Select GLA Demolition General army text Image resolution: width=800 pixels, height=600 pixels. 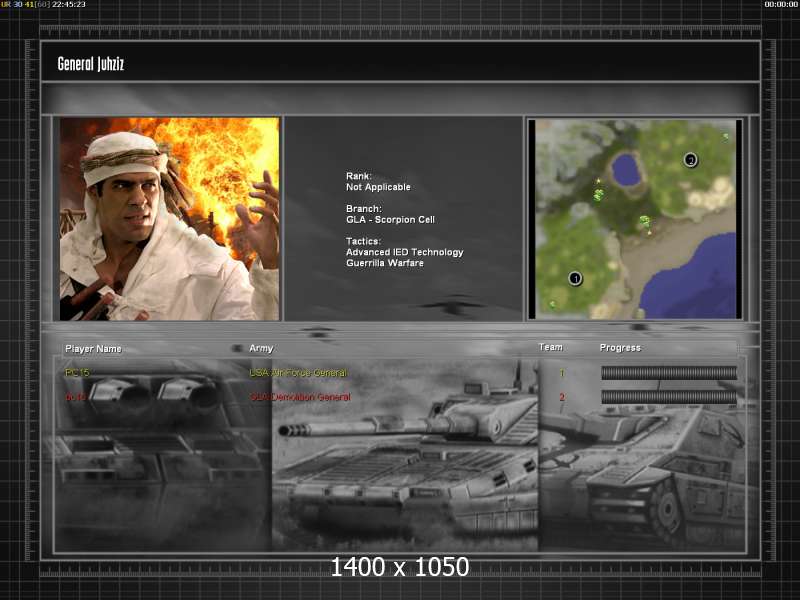point(301,397)
